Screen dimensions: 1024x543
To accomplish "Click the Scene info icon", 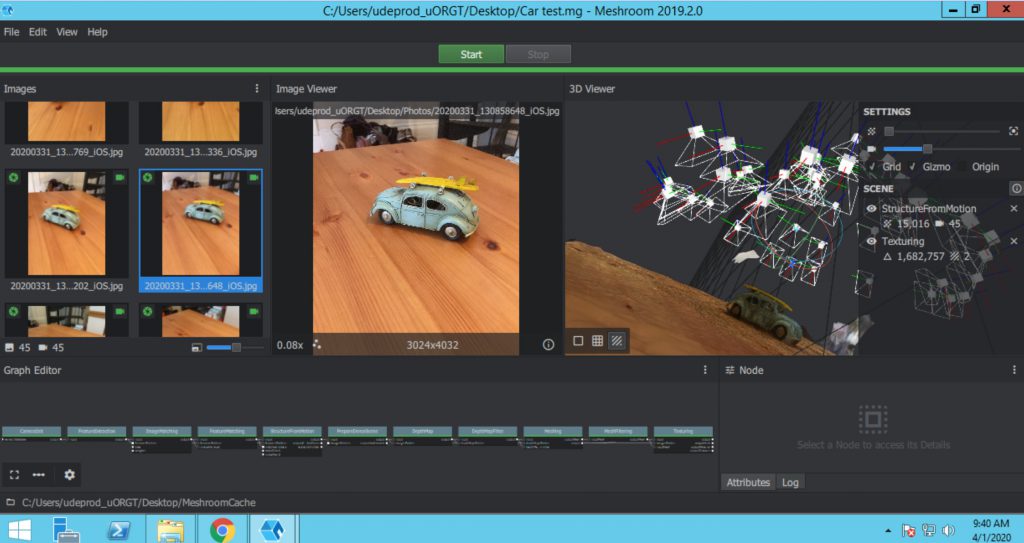I will coord(1016,188).
